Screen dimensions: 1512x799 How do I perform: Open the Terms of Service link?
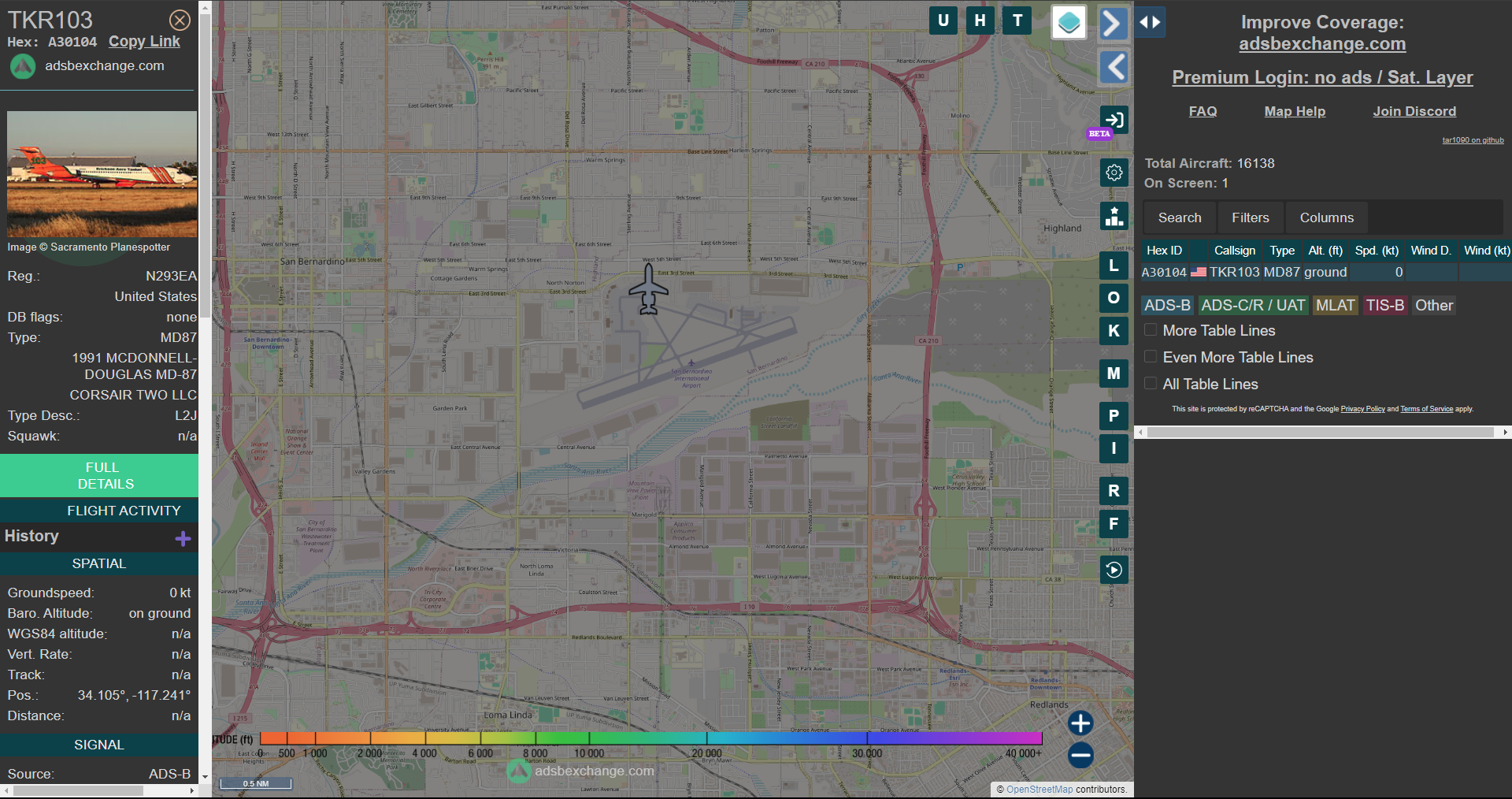tap(1426, 409)
